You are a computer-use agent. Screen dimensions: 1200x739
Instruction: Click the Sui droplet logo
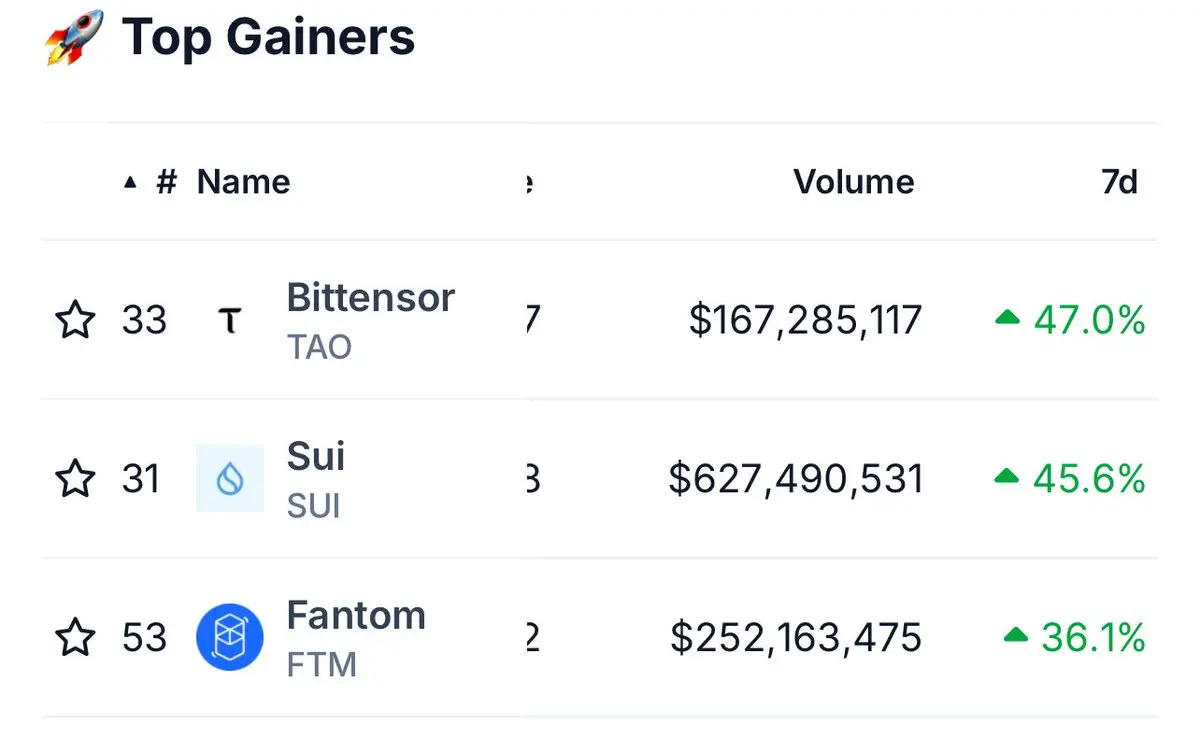(230, 479)
